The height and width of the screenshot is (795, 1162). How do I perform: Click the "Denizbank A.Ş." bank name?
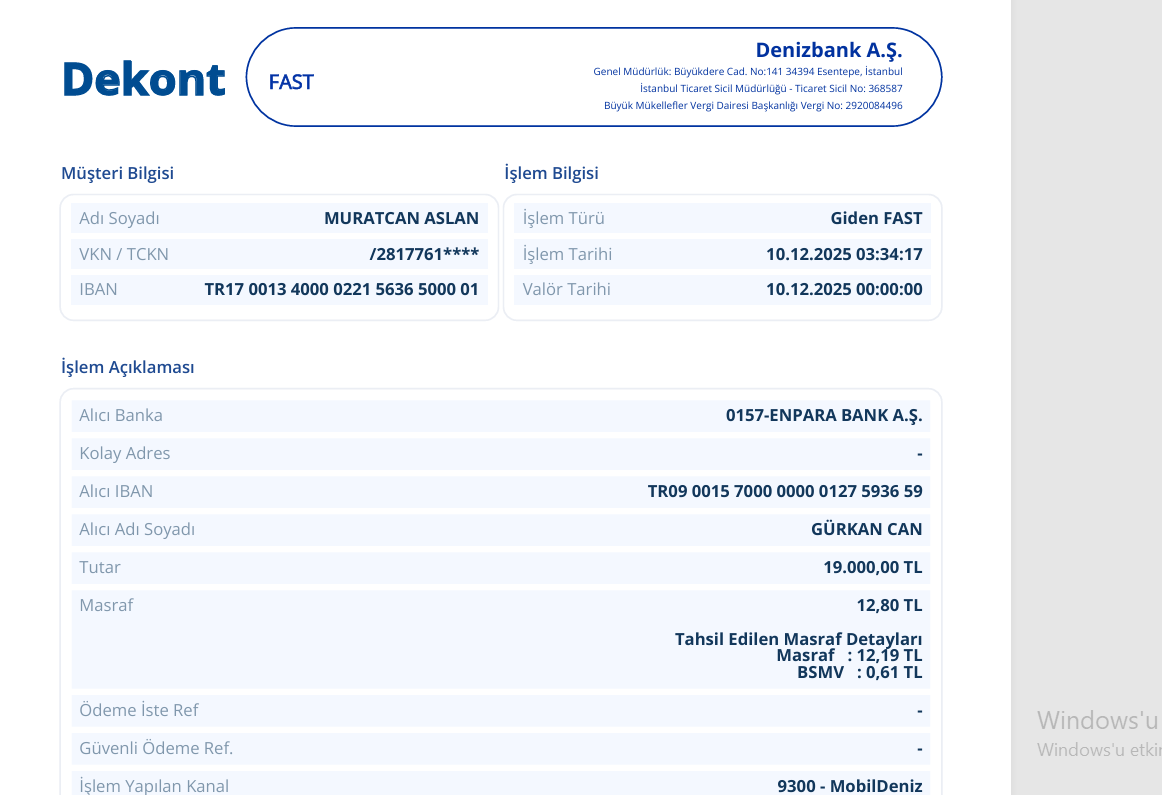coord(829,50)
